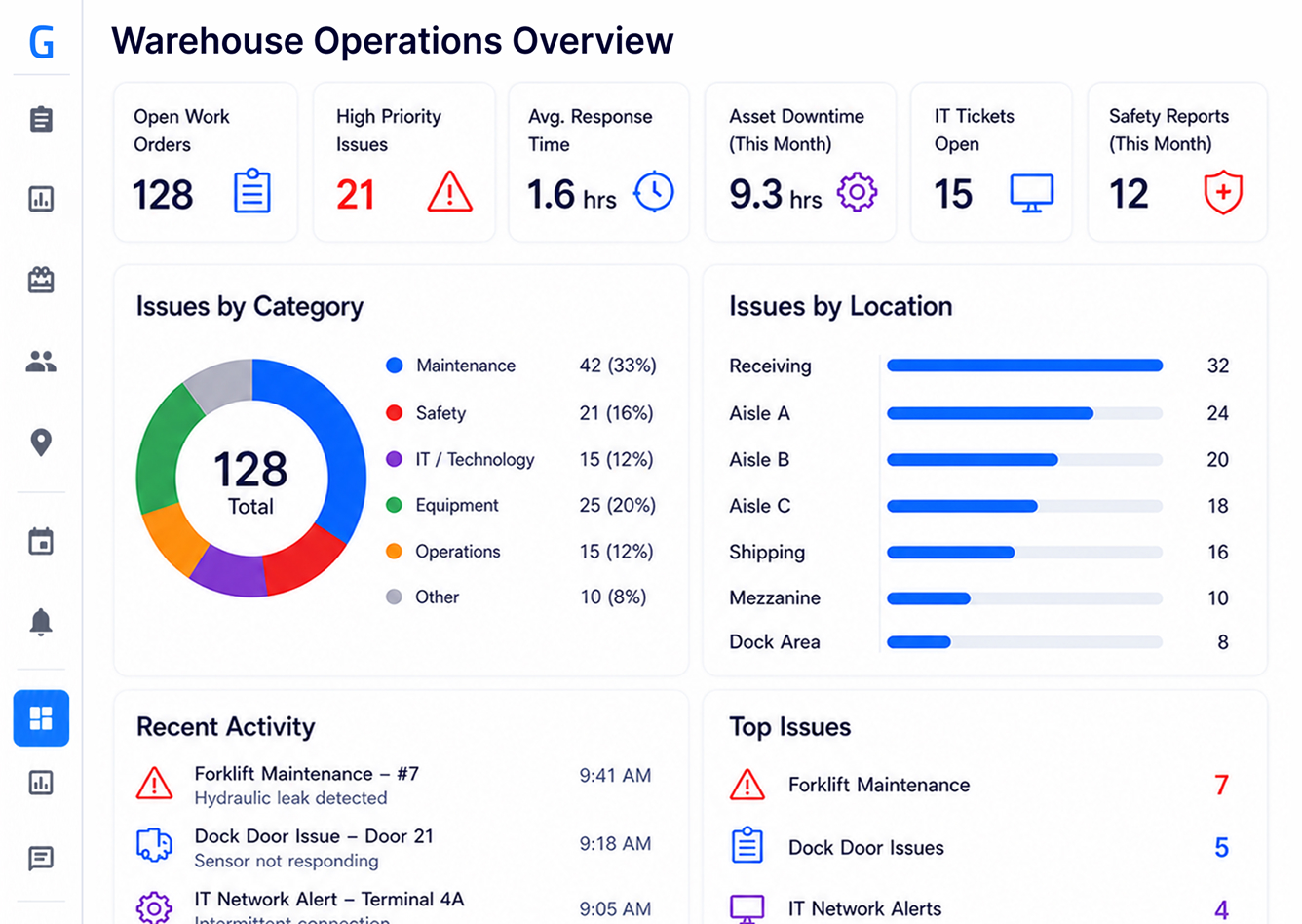Open the people team sidebar icon

(41, 362)
